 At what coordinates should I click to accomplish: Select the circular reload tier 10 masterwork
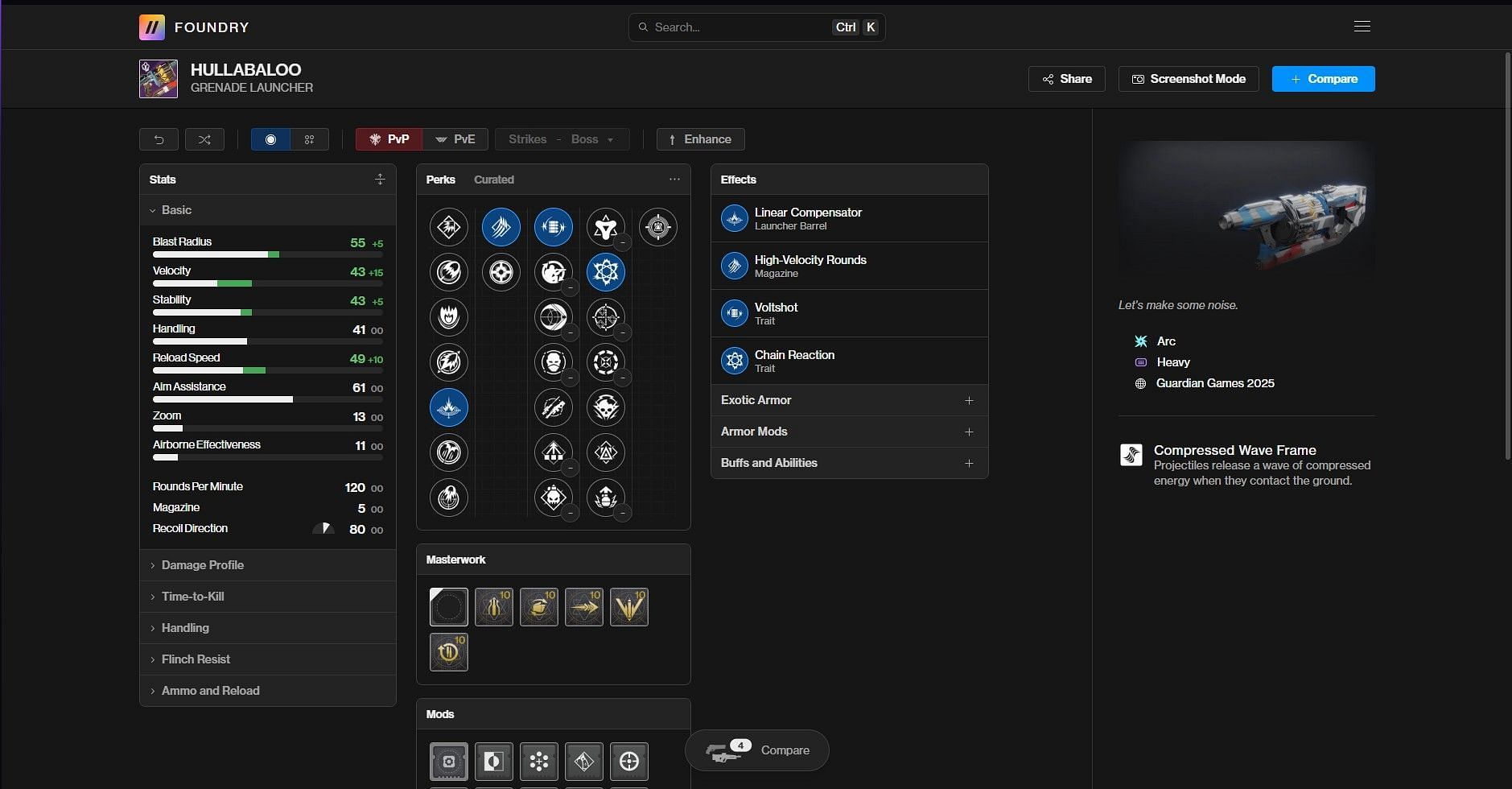click(x=448, y=652)
